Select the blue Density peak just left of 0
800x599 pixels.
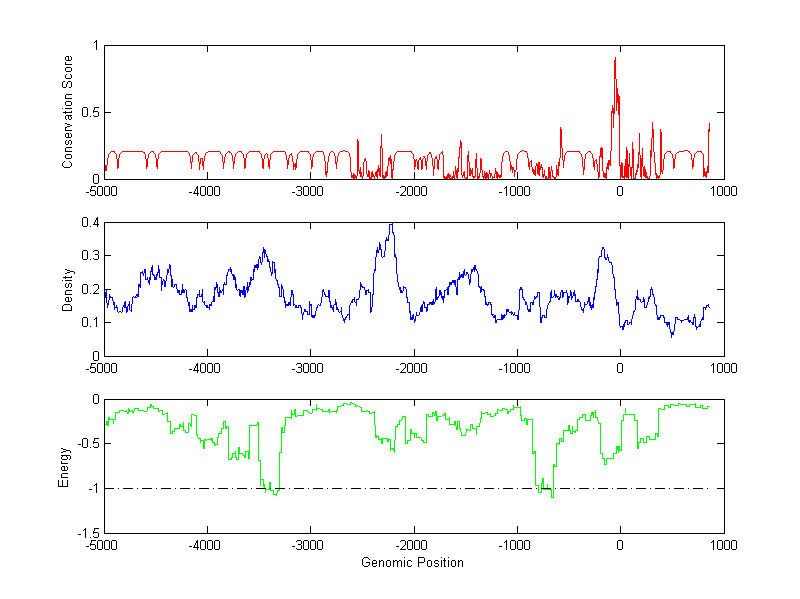point(603,249)
